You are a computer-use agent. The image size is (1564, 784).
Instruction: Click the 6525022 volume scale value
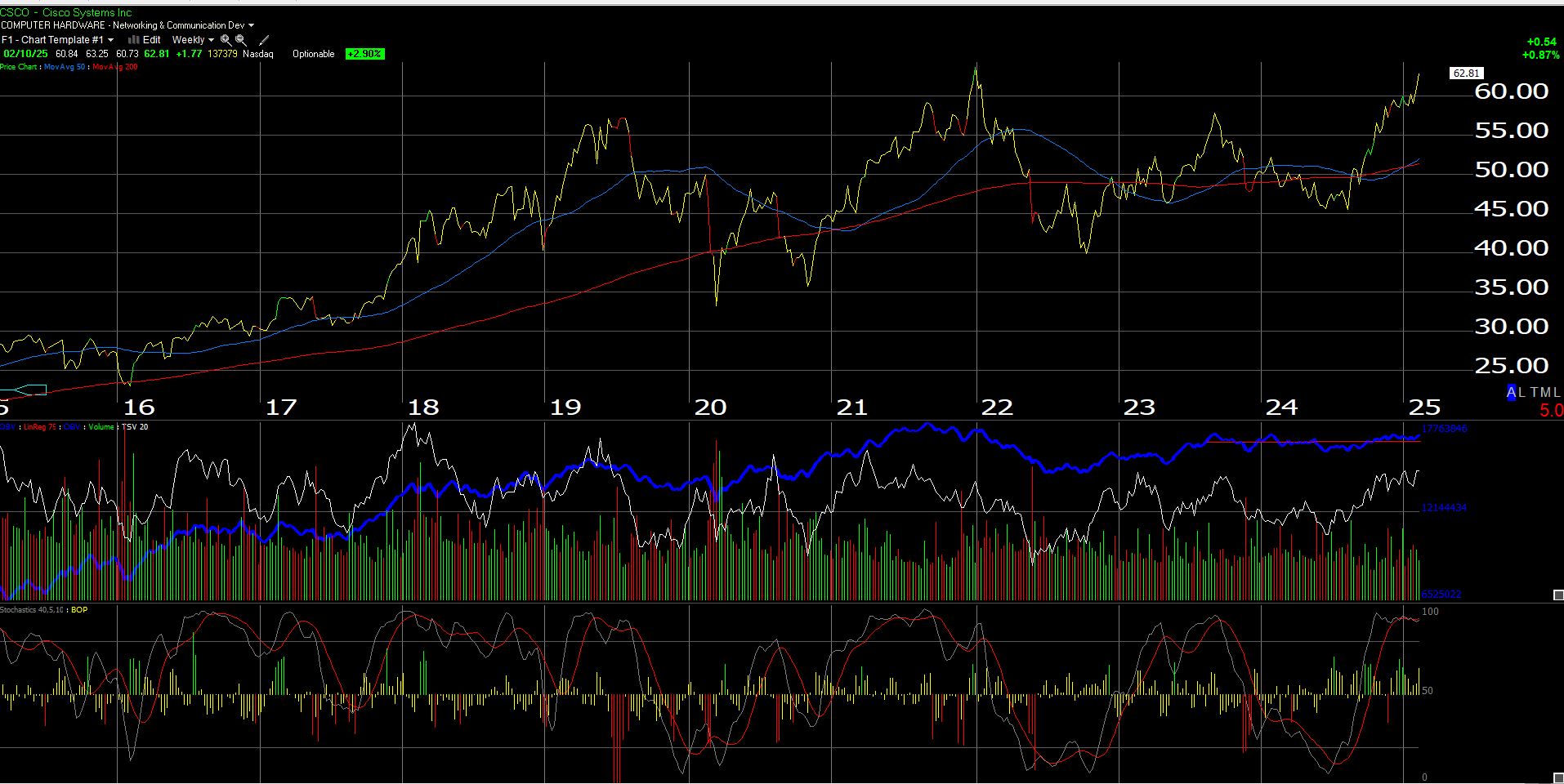[x=1441, y=595]
